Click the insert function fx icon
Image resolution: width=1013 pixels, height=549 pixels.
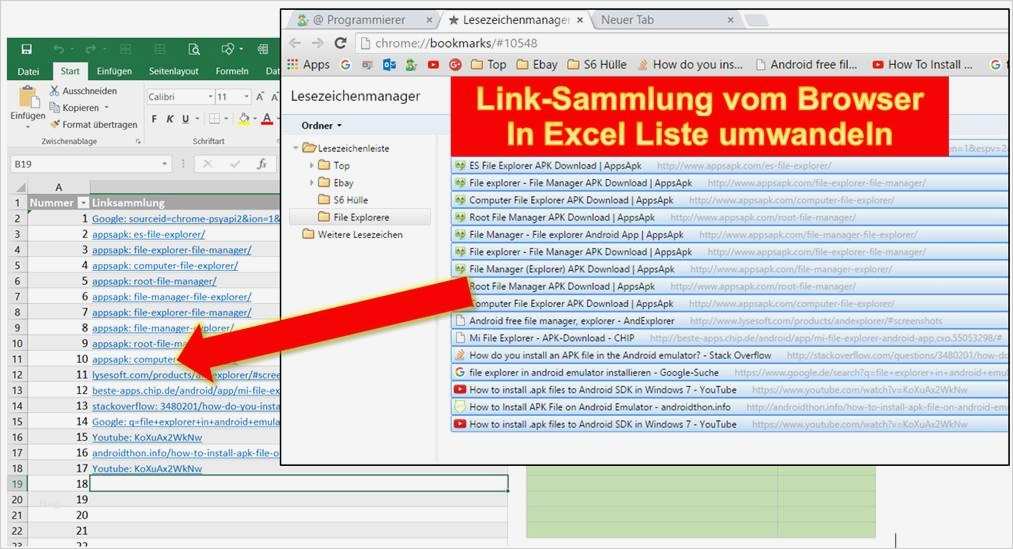click(262, 164)
